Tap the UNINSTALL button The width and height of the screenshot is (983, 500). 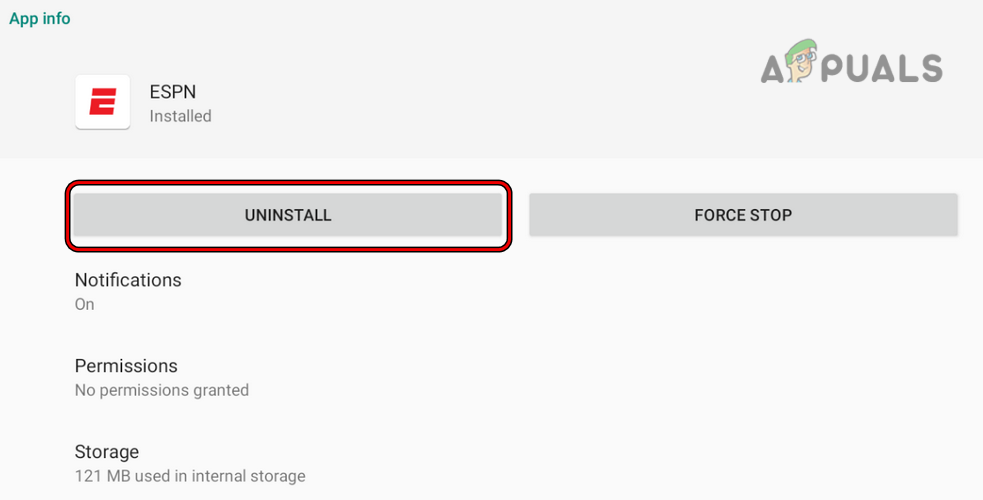tap(288, 215)
